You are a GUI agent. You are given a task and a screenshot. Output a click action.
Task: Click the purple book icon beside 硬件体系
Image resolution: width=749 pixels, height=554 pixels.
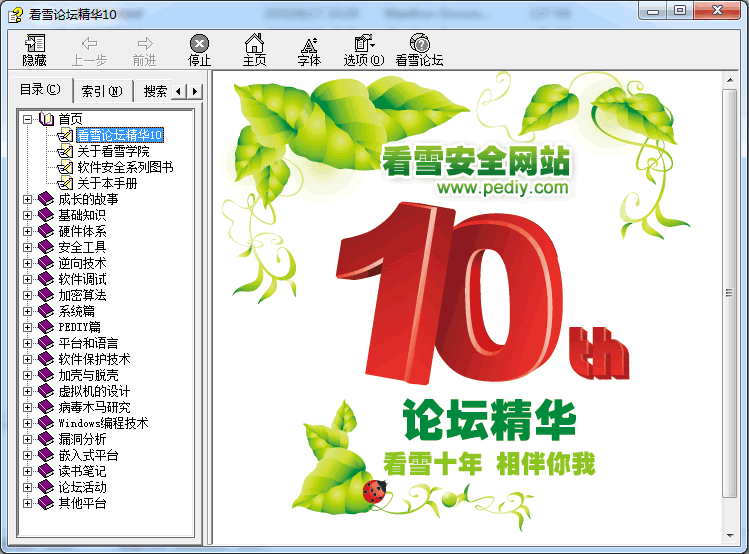(46, 231)
